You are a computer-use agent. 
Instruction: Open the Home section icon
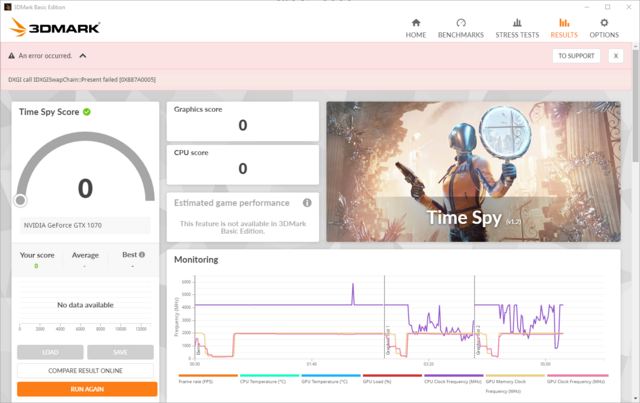point(416,23)
